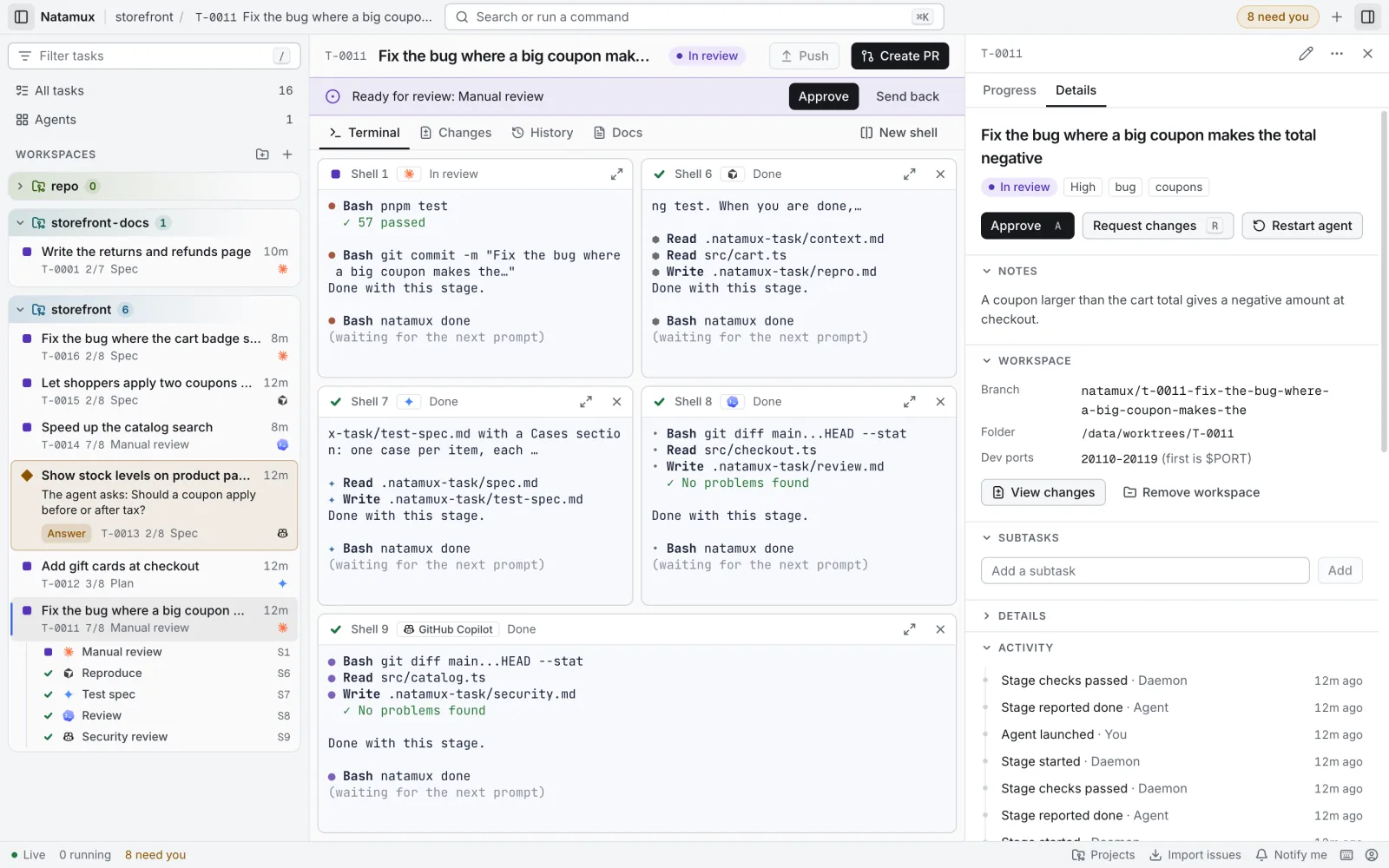Close the Shell 9 pane
Viewport: 1389px width, 868px height.
pos(940,629)
